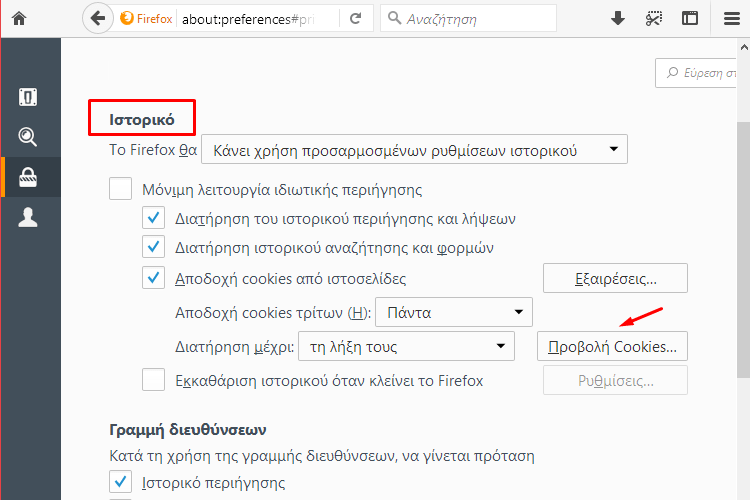Go back with the back arrow button

click(x=98, y=19)
